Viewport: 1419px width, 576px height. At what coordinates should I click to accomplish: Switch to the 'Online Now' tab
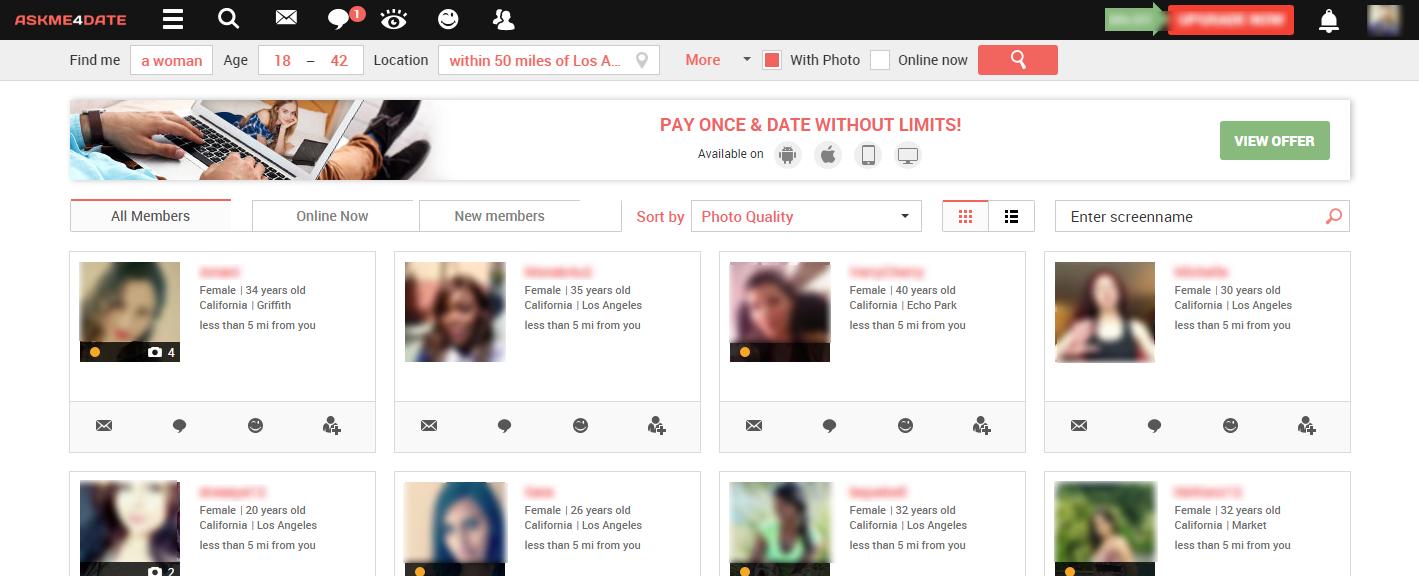[x=333, y=215]
